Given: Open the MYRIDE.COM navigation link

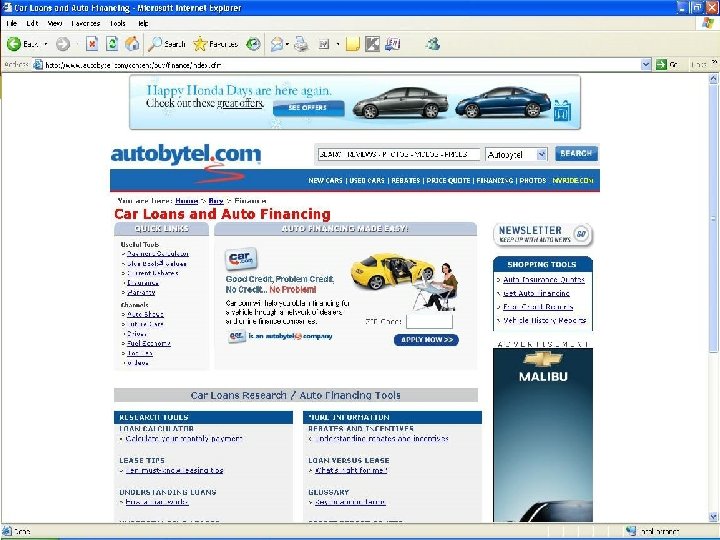Looking at the screenshot, I should point(573,180).
